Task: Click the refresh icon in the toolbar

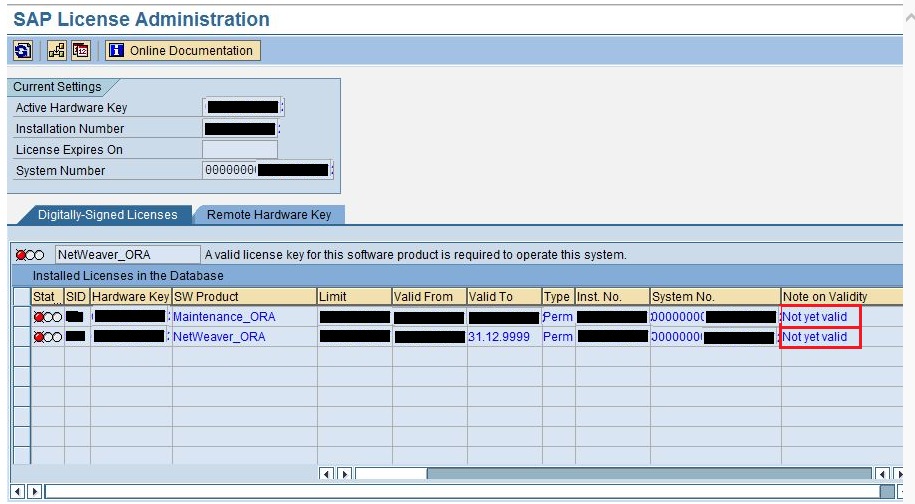Action: pos(23,51)
